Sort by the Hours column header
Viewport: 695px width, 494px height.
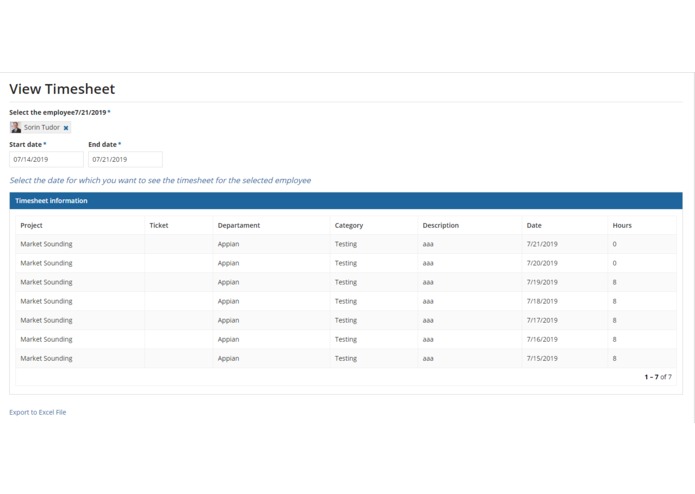[x=622, y=226]
